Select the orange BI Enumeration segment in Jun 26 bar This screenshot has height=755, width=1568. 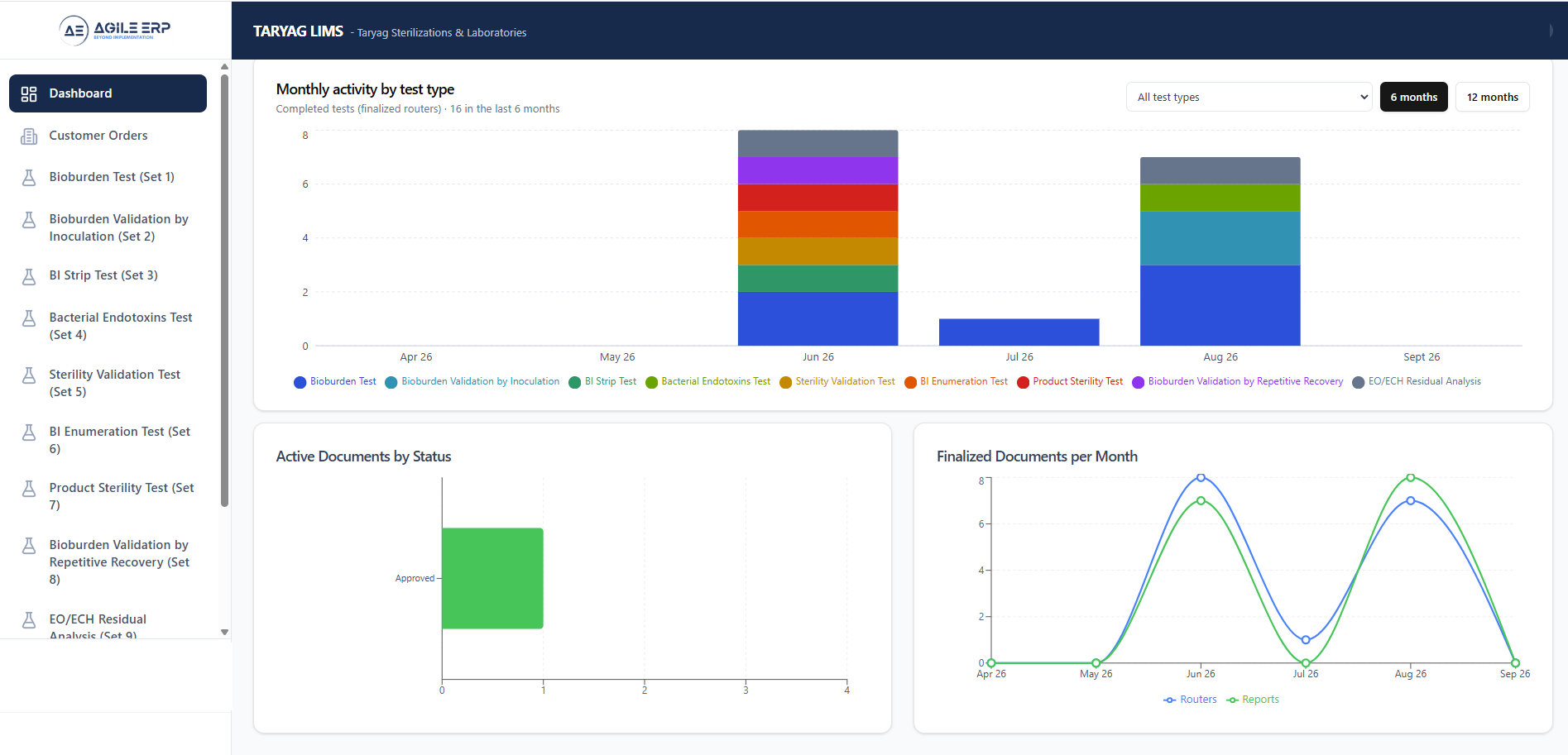818,224
